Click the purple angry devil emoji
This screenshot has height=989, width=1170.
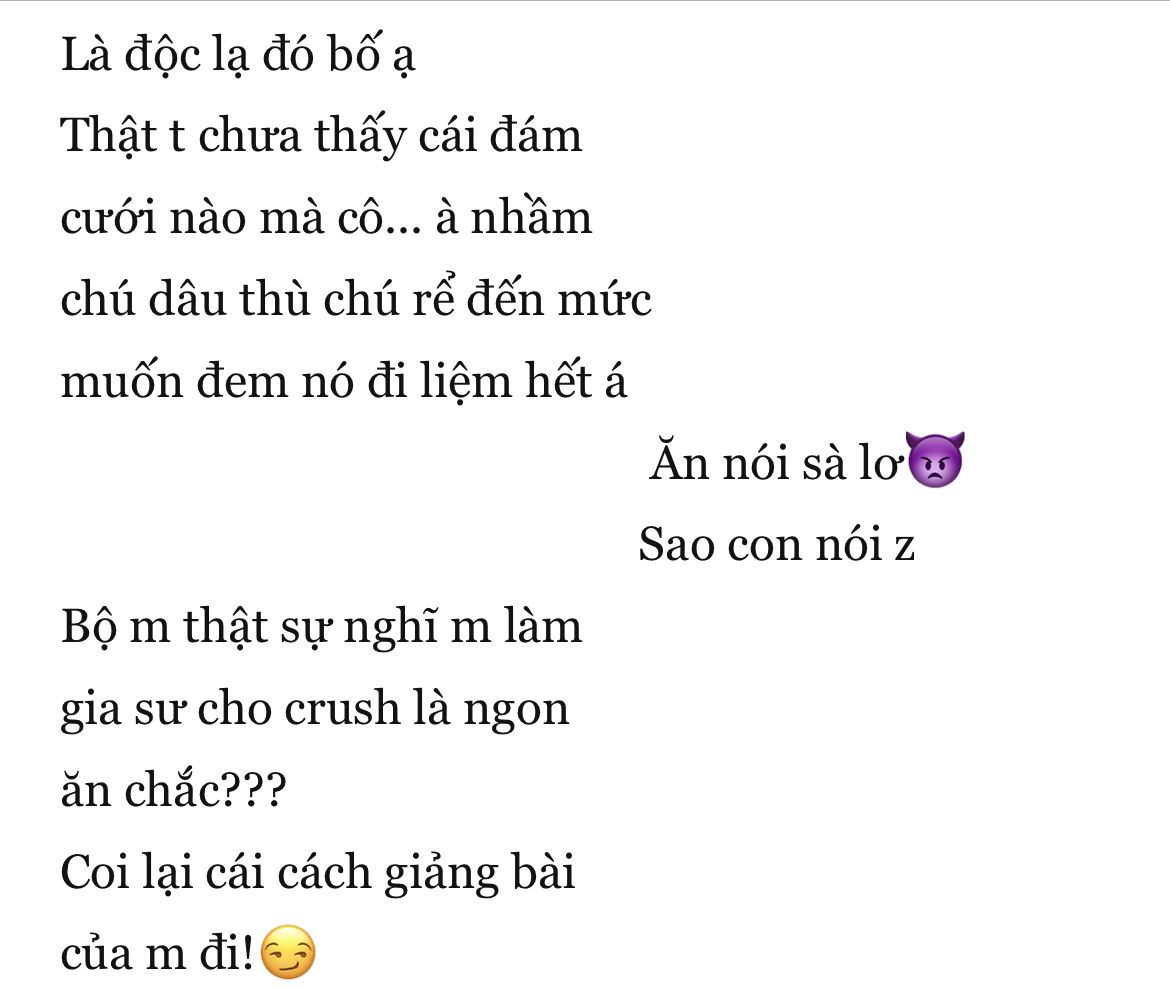pyautogui.click(x=935, y=460)
